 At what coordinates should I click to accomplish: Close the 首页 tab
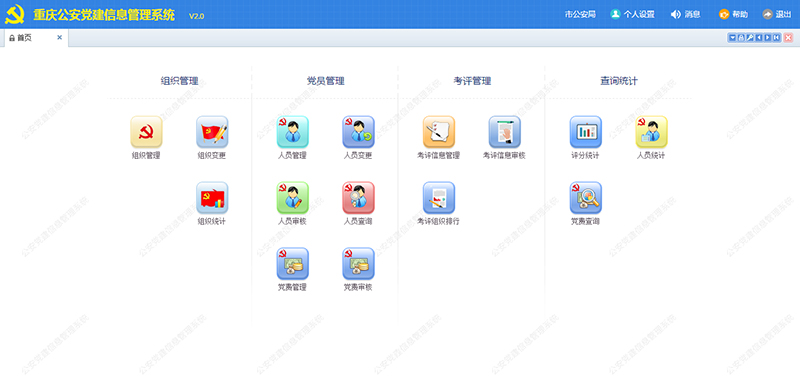click(x=59, y=38)
